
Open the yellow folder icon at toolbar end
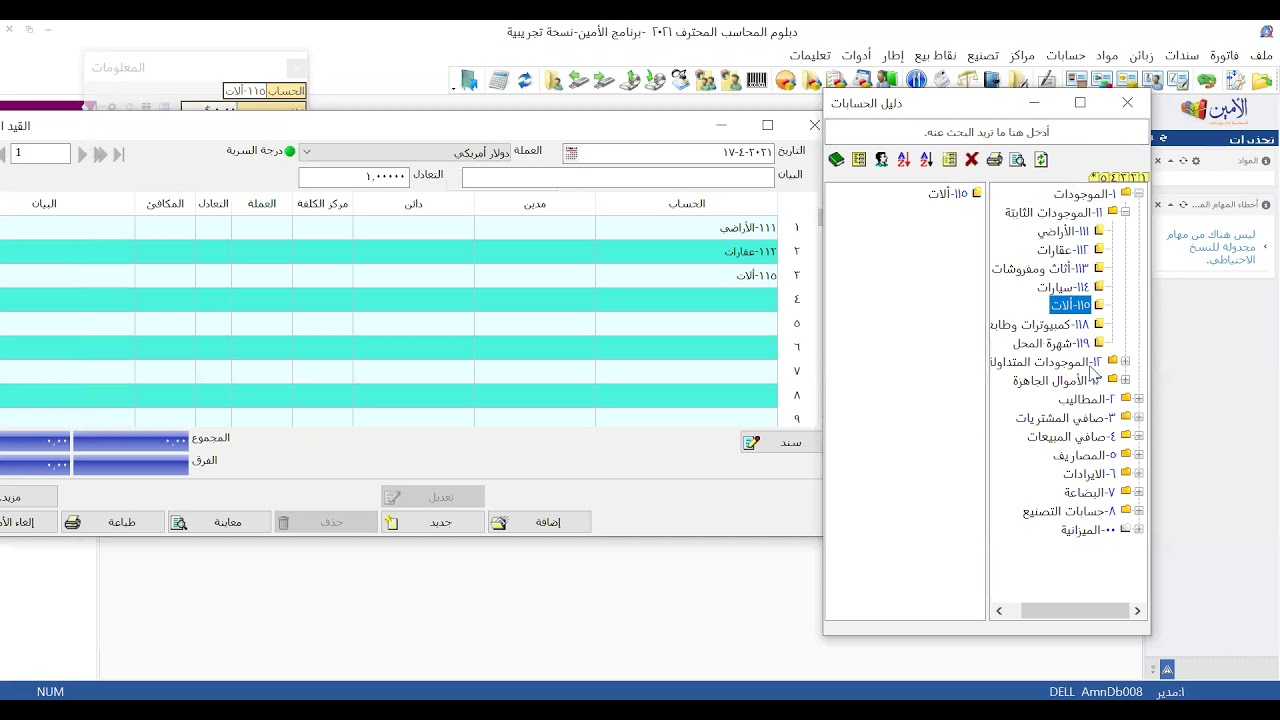(x=1262, y=80)
